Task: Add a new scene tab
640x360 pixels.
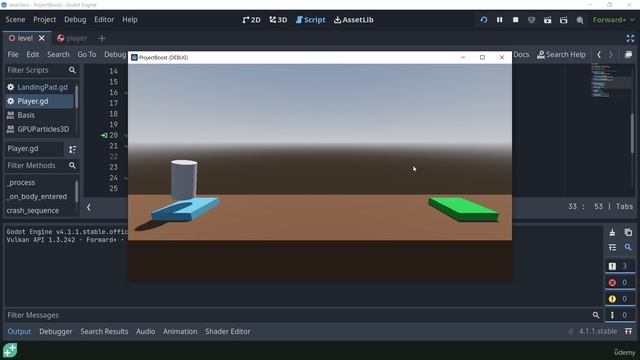Action: click(x=102, y=38)
